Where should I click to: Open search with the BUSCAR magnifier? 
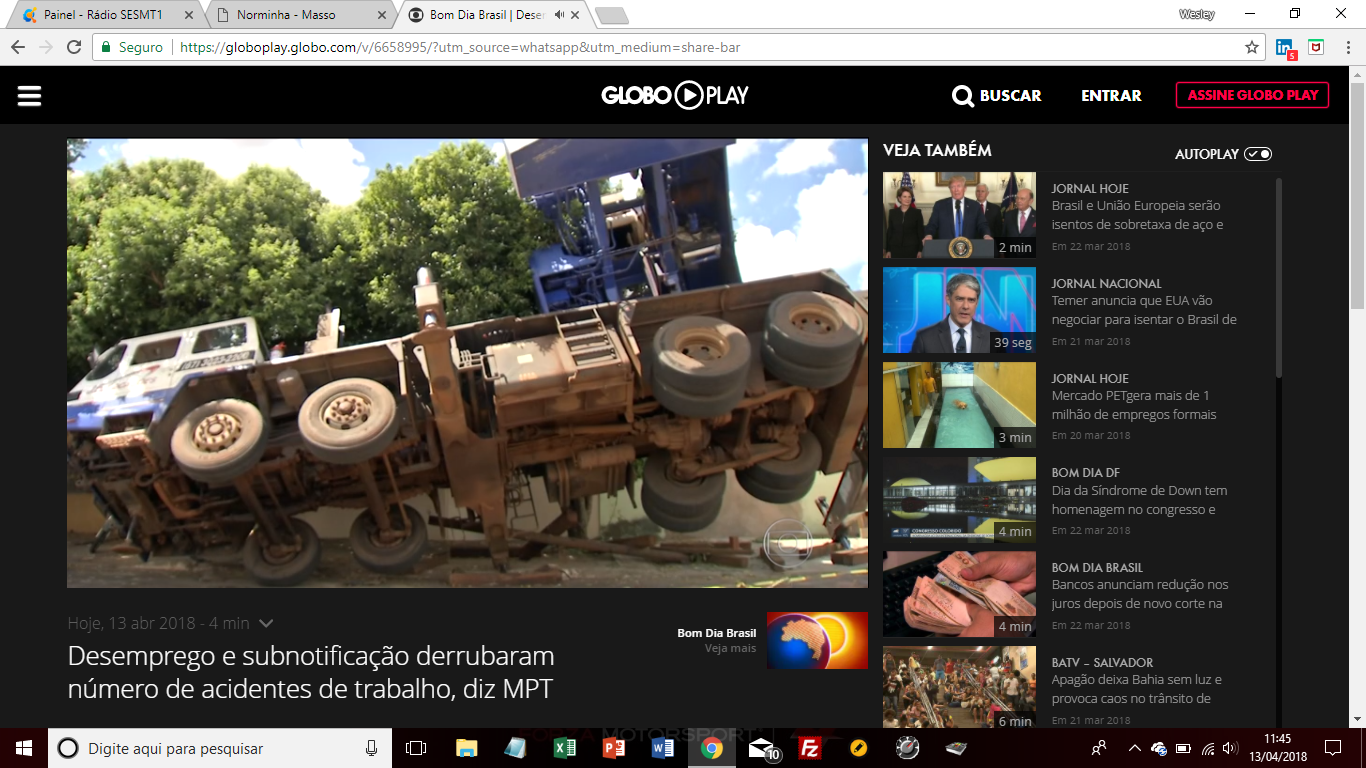pos(962,96)
